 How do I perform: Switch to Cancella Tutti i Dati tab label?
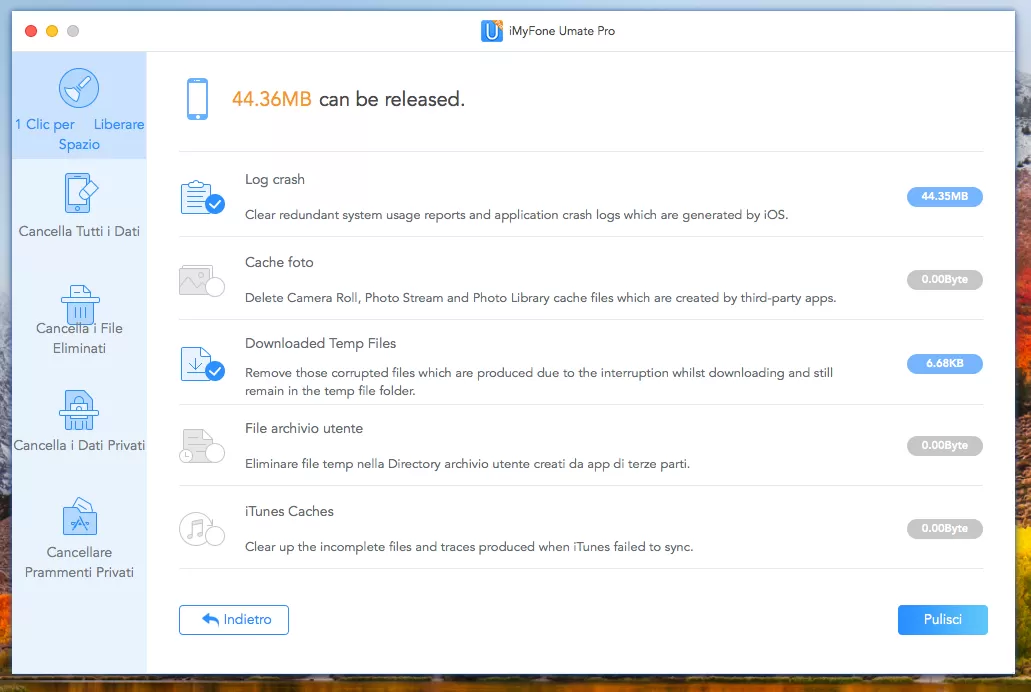click(x=79, y=232)
